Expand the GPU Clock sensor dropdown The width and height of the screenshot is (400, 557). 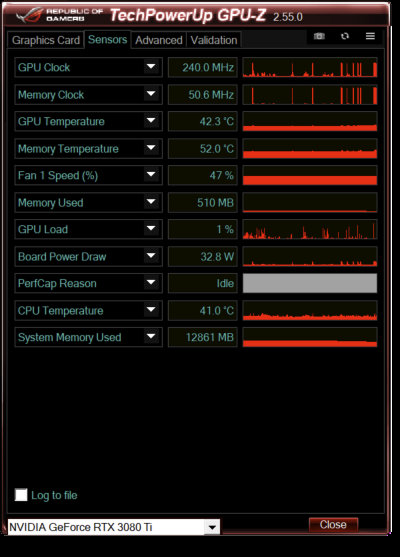(x=151, y=67)
